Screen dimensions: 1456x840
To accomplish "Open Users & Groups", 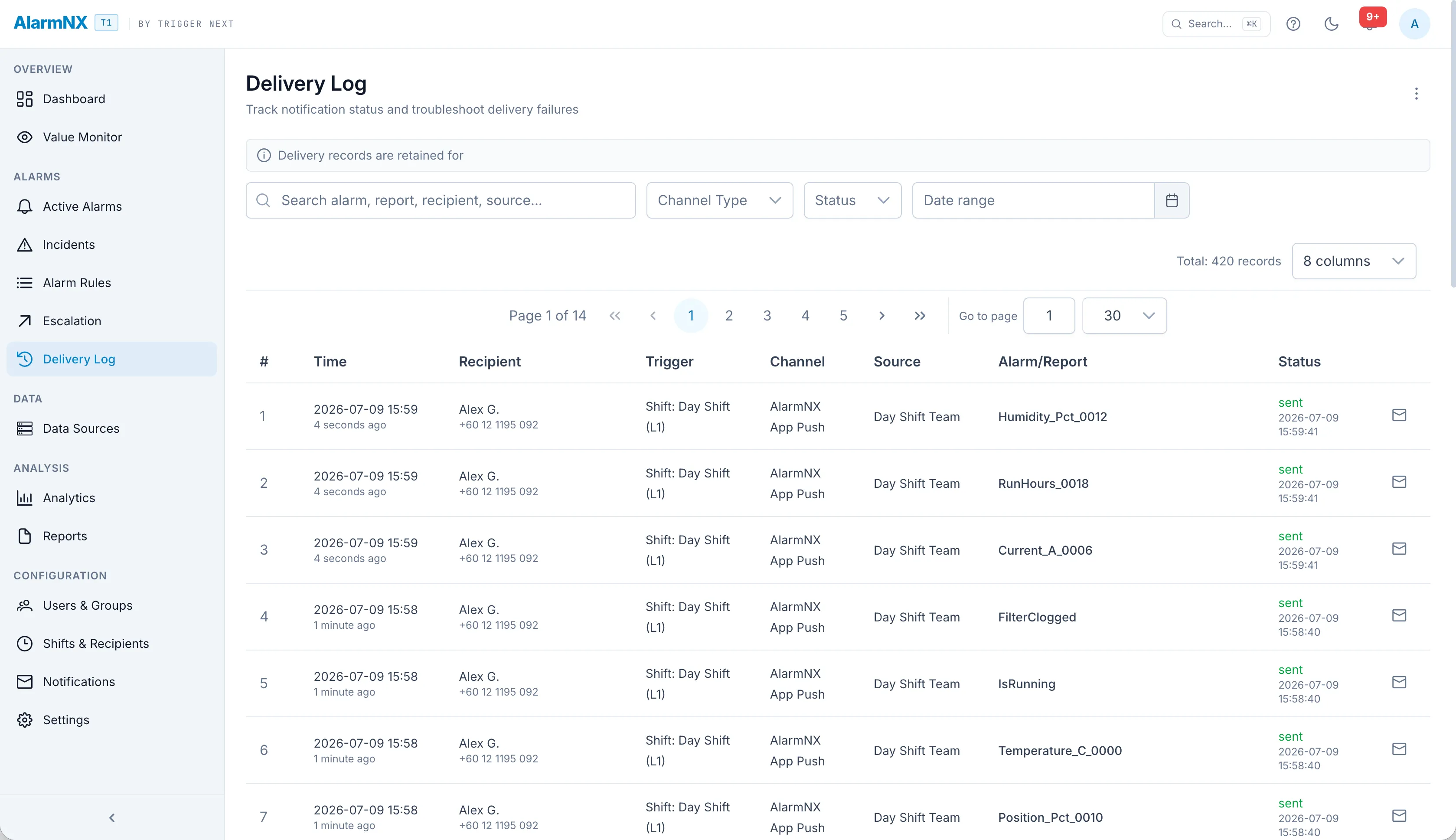I will 111,605.
